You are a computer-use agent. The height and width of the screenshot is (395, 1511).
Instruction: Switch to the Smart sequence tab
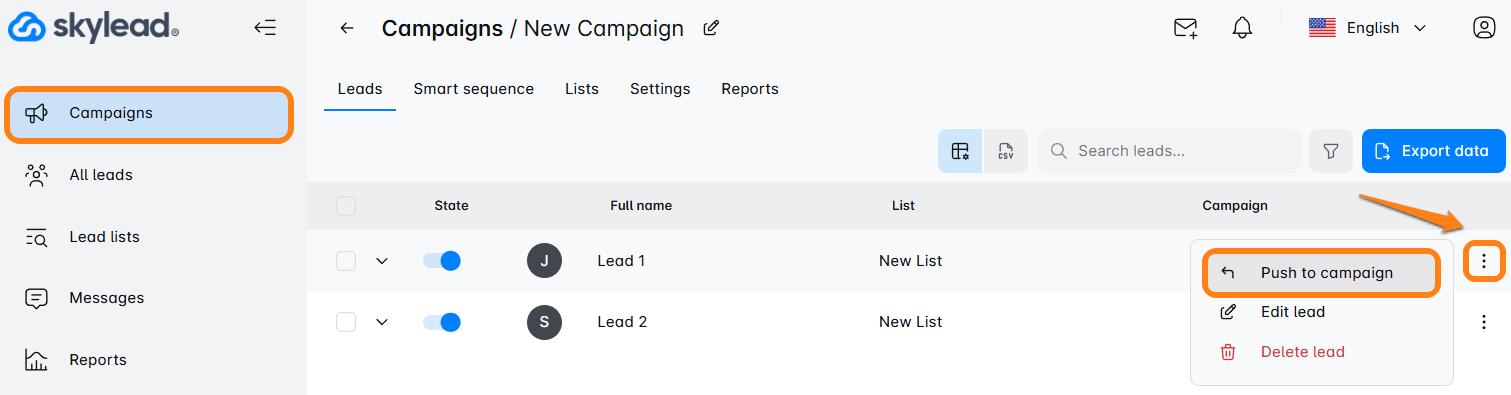[x=474, y=89]
